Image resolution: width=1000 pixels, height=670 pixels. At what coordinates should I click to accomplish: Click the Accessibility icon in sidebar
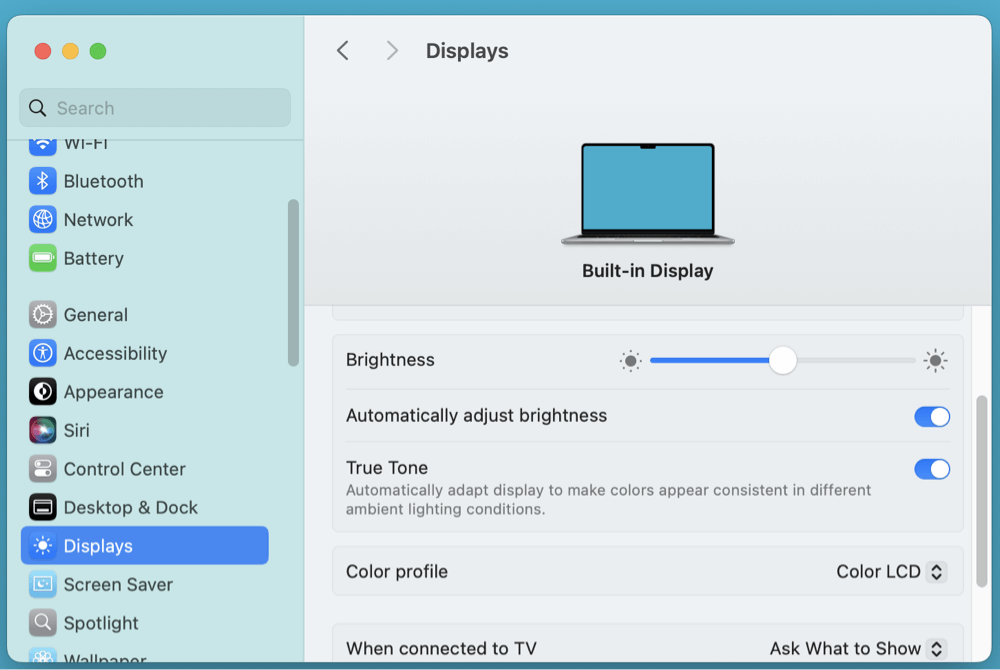click(x=42, y=353)
